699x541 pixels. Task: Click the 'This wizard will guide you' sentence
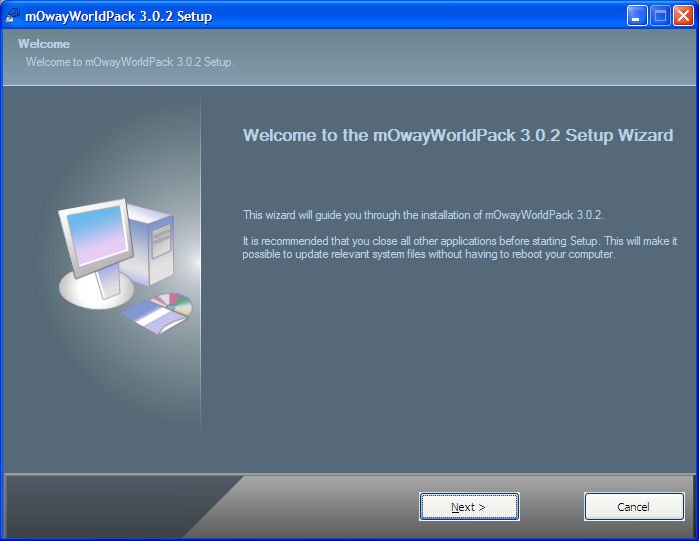tap(423, 215)
